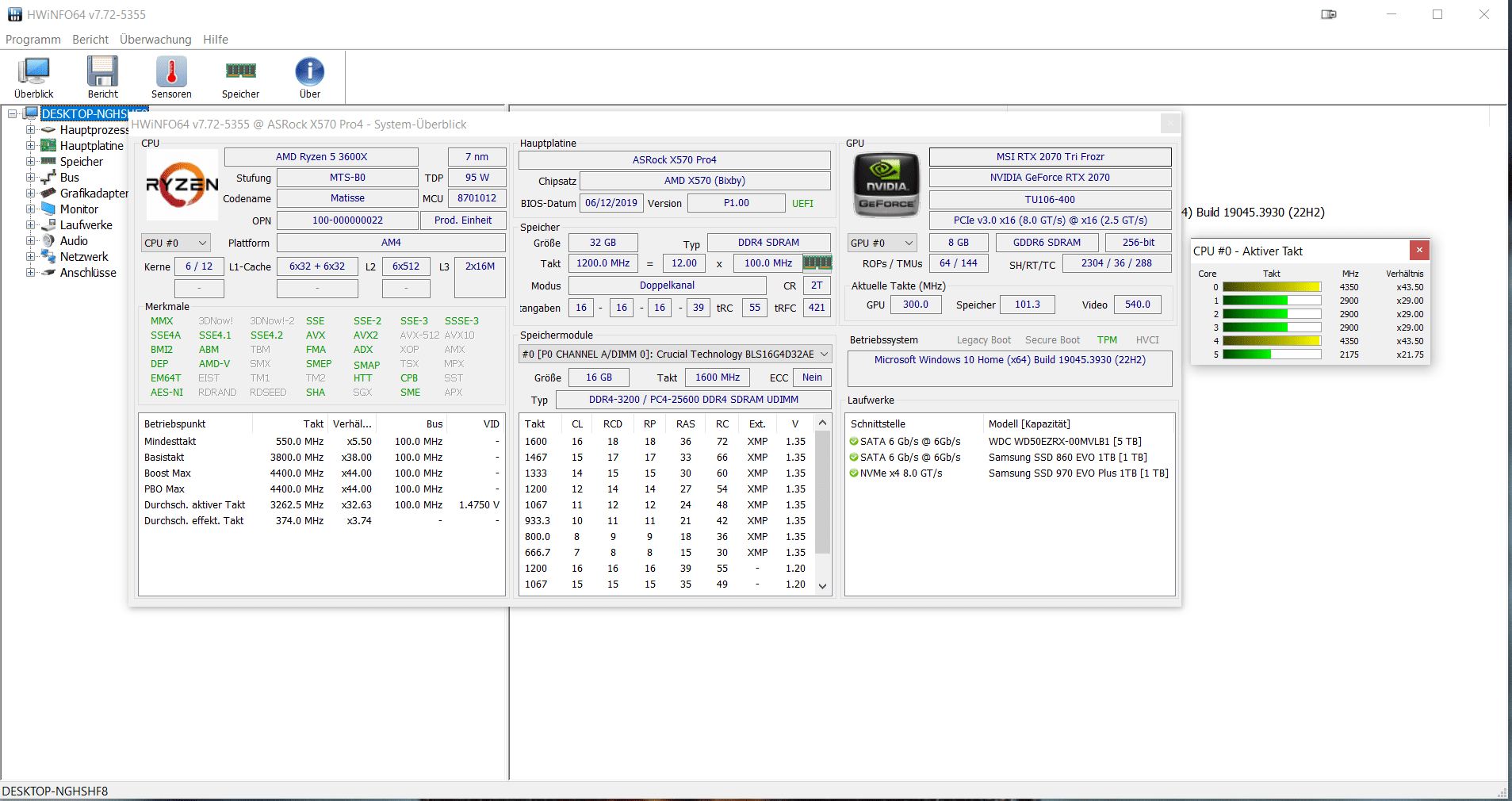
Task: Click the DDR4-3200 / PC4-25600 type field
Action: [x=694, y=400]
